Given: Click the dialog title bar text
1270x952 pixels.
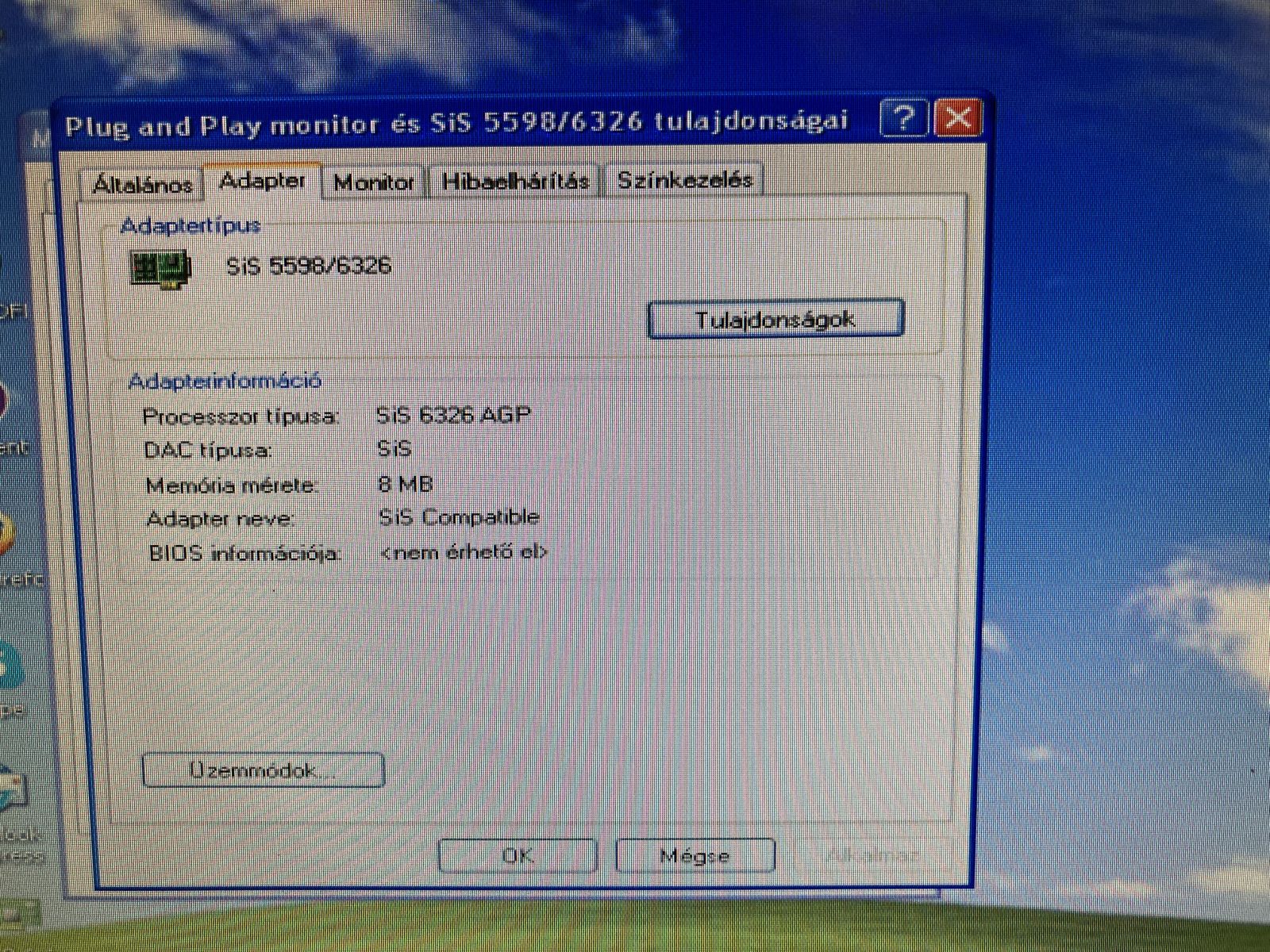Looking at the screenshot, I should [456, 124].
